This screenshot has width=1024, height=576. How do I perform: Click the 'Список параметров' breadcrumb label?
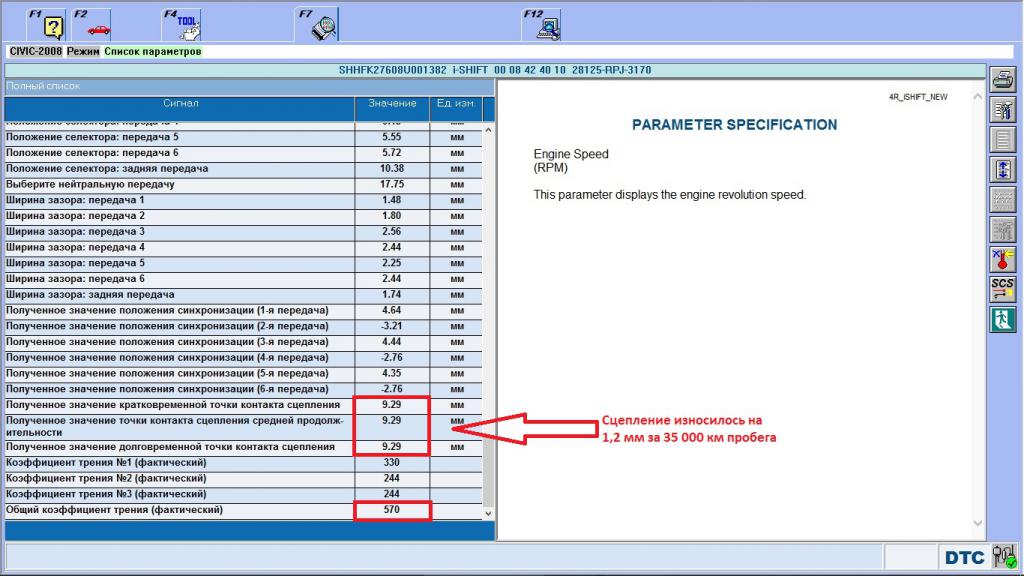pyautogui.click(x=152, y=51)
